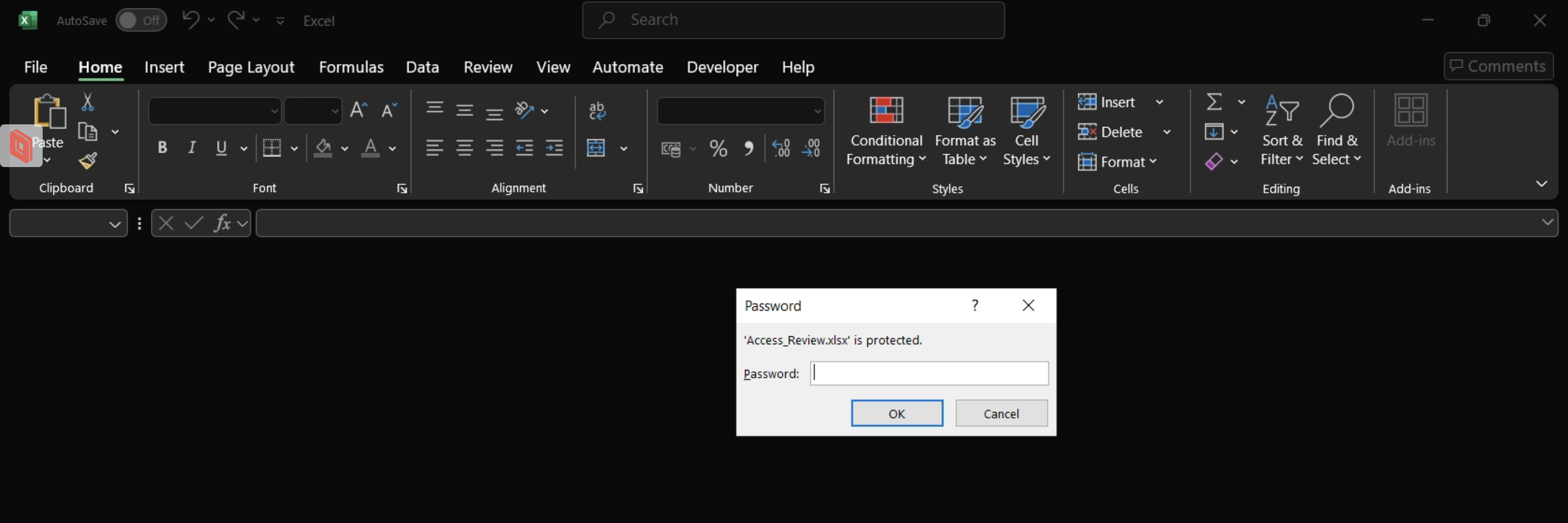Collapse the ribbon with the chevron
The width and height of the screenshot is (1568, 523).
click(1541, 183)
